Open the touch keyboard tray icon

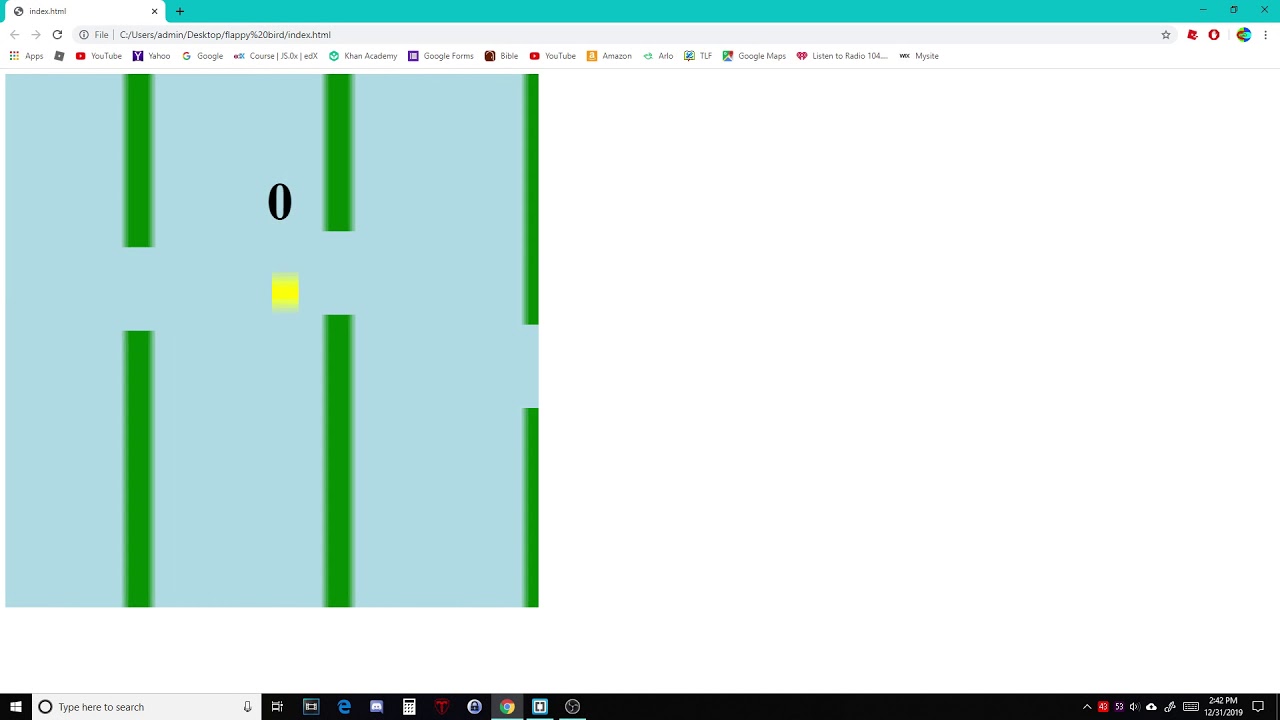click(1190, 707)
